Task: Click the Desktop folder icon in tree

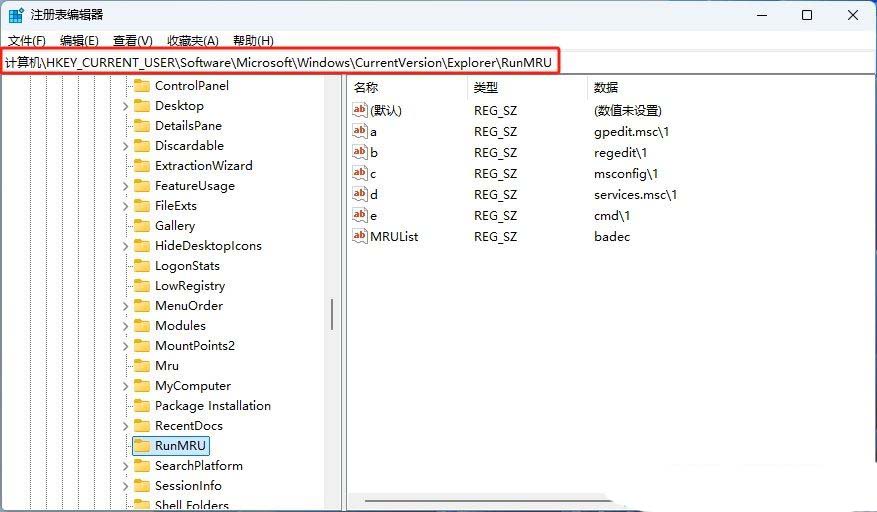Action: (x=142, y=106)
